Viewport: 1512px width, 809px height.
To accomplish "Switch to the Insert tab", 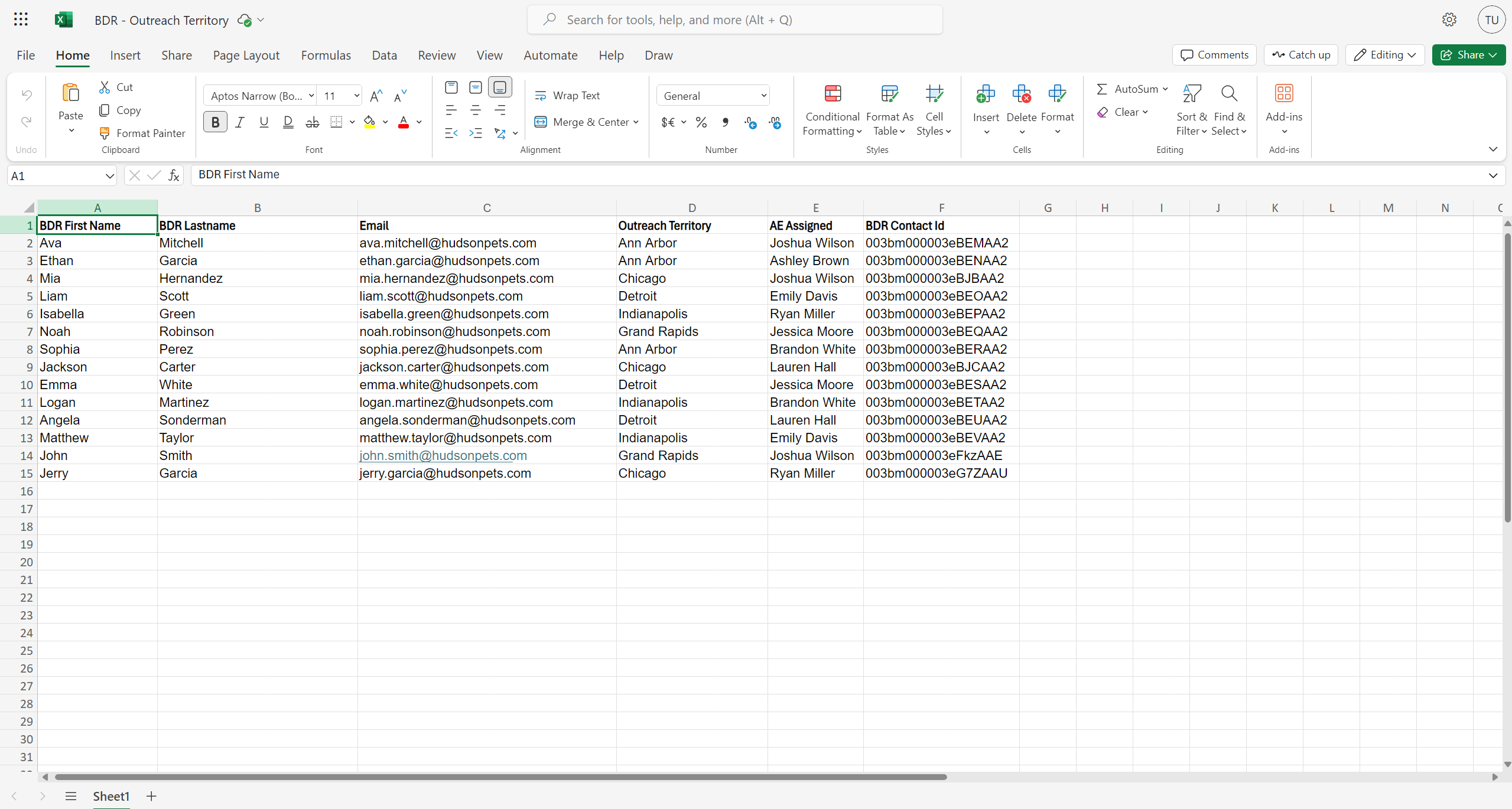I will point(125,55).
